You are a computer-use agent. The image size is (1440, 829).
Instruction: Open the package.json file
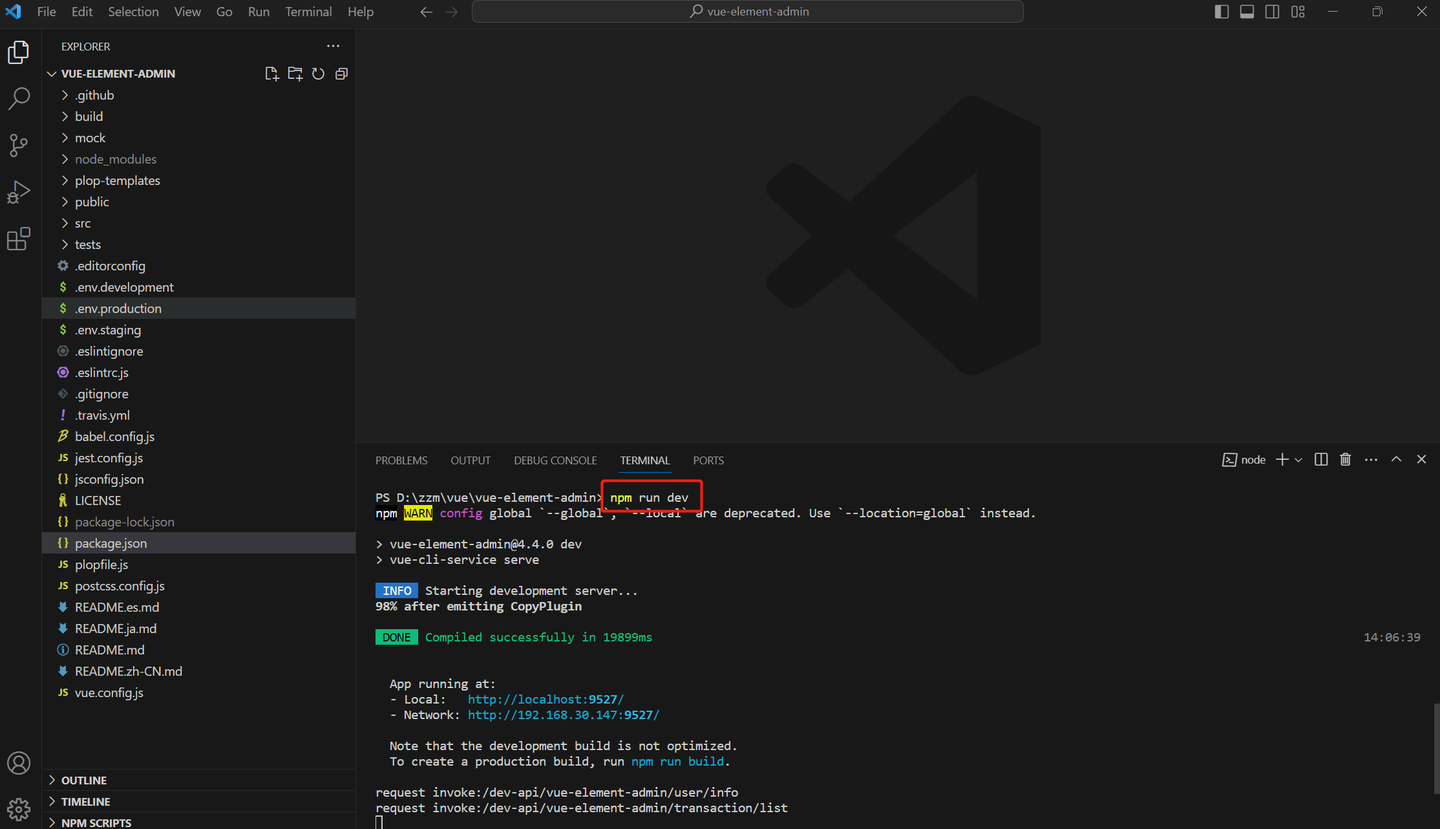click(x=111, y=543)
